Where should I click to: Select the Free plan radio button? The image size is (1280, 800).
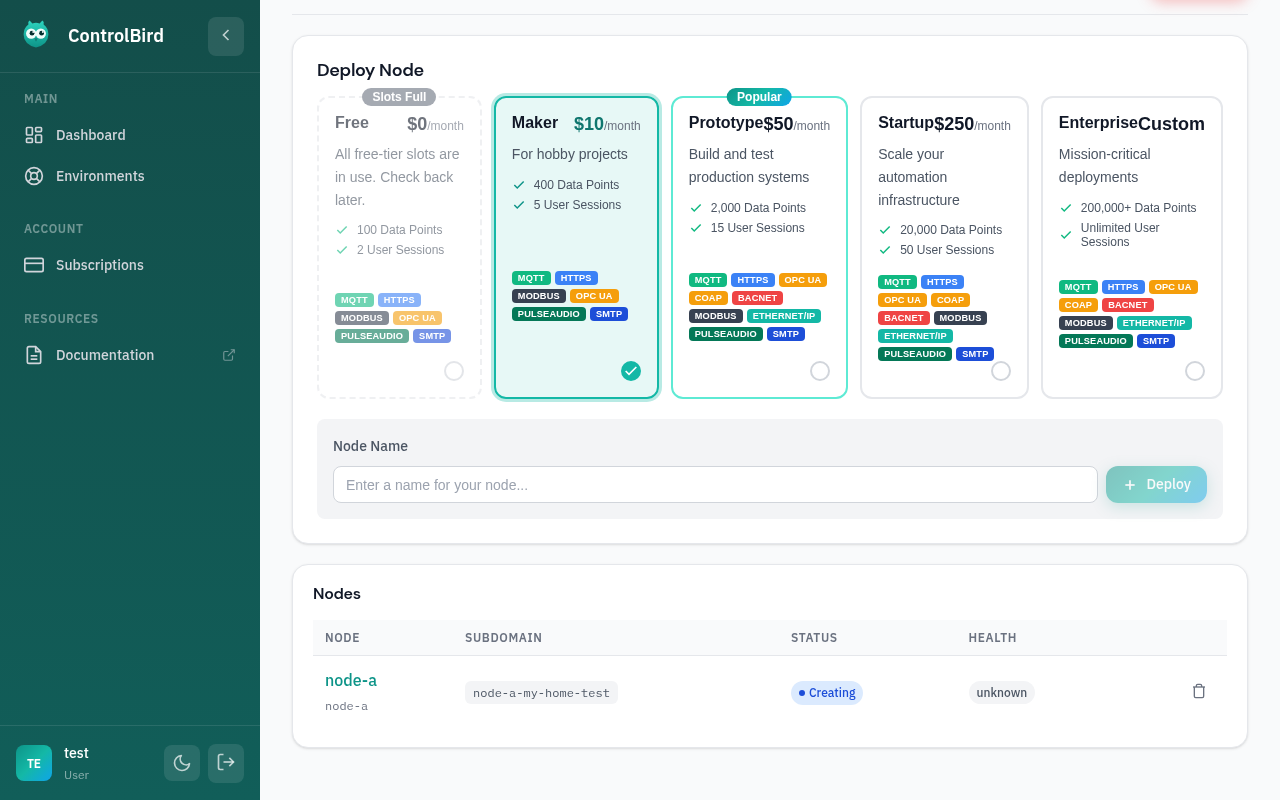coord(454,371)
